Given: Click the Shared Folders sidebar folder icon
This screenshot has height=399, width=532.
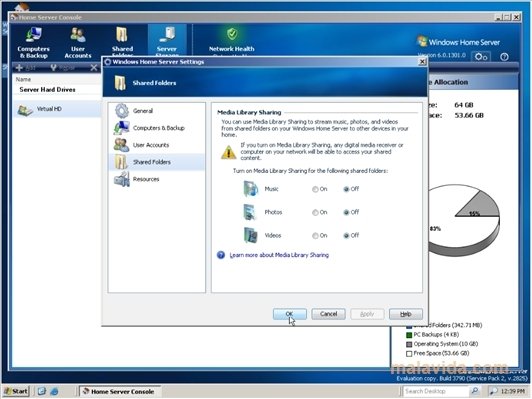Looking at the screenshot, I should [x=121, y=162].
